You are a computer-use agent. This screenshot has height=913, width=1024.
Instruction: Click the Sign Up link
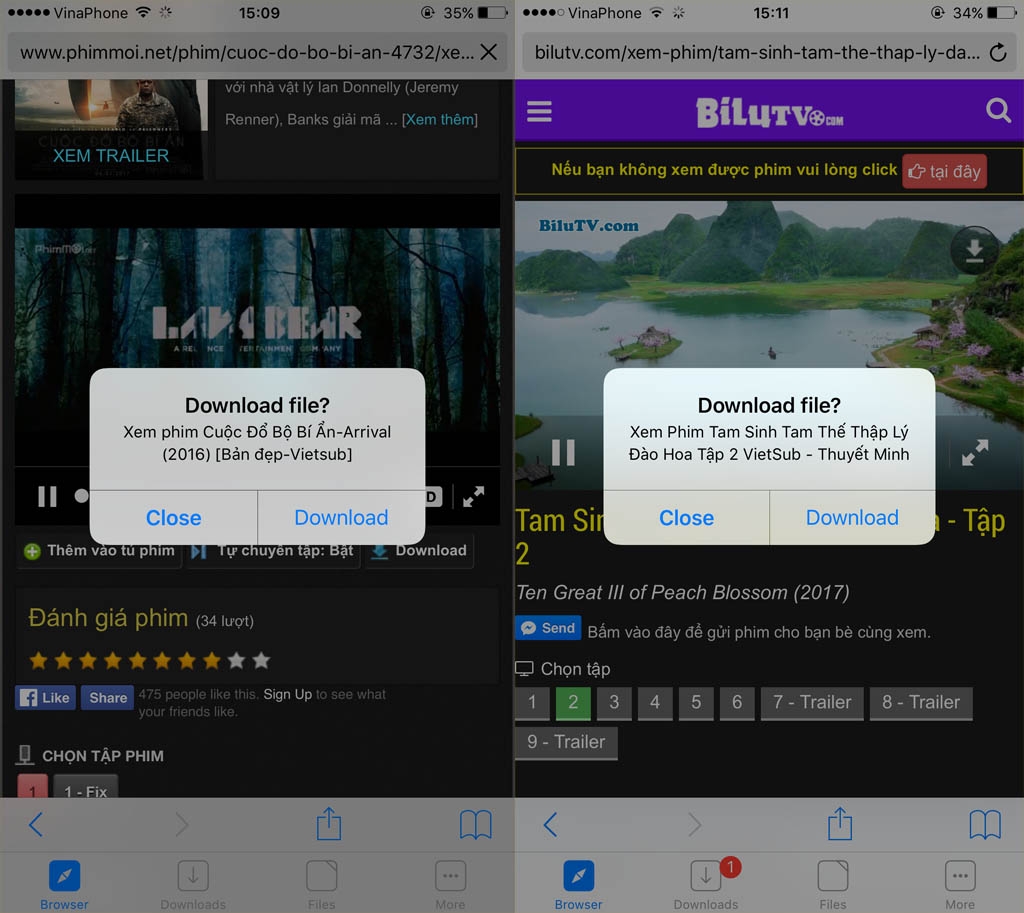coord(287,694)
